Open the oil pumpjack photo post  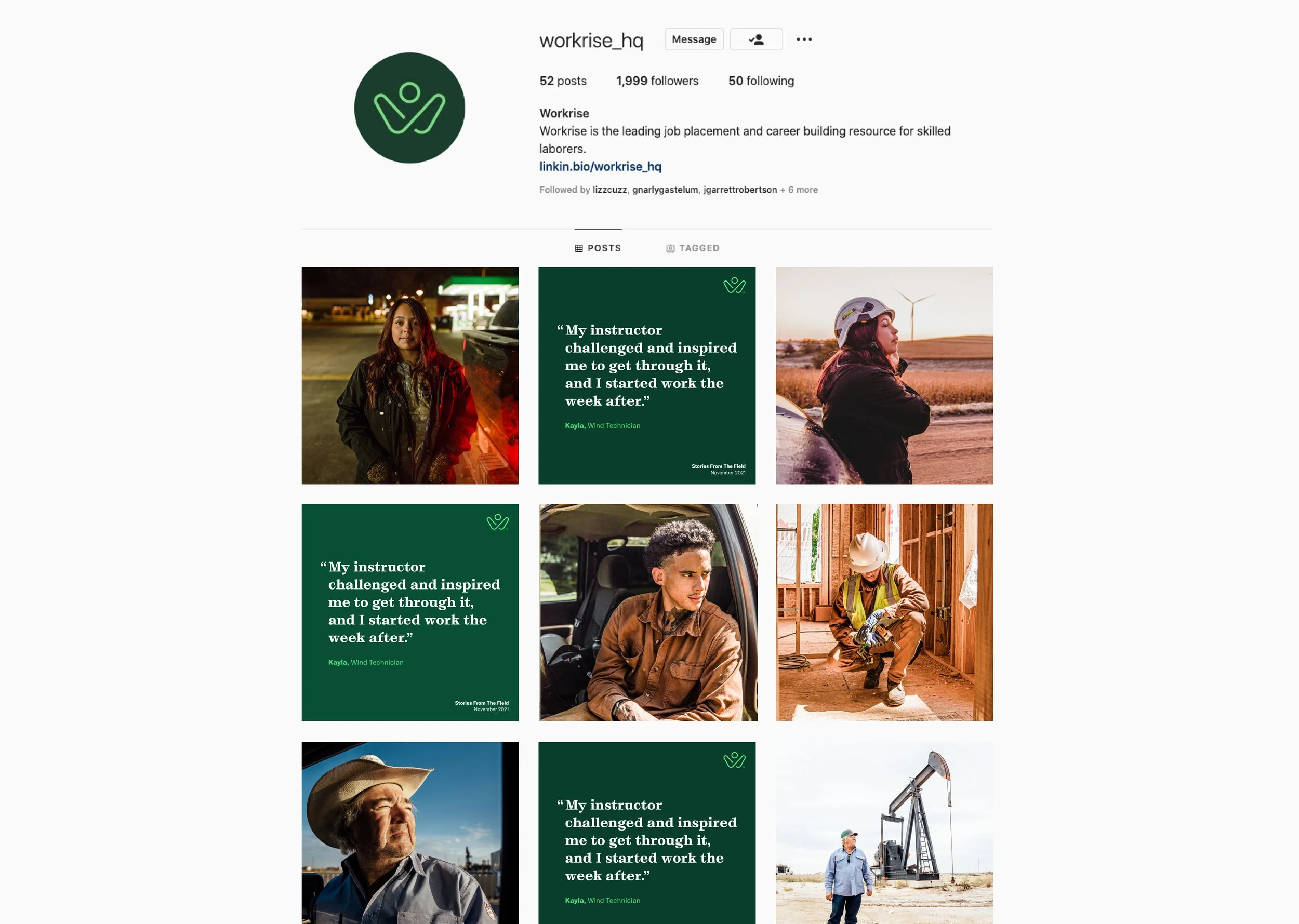(884, 833)
